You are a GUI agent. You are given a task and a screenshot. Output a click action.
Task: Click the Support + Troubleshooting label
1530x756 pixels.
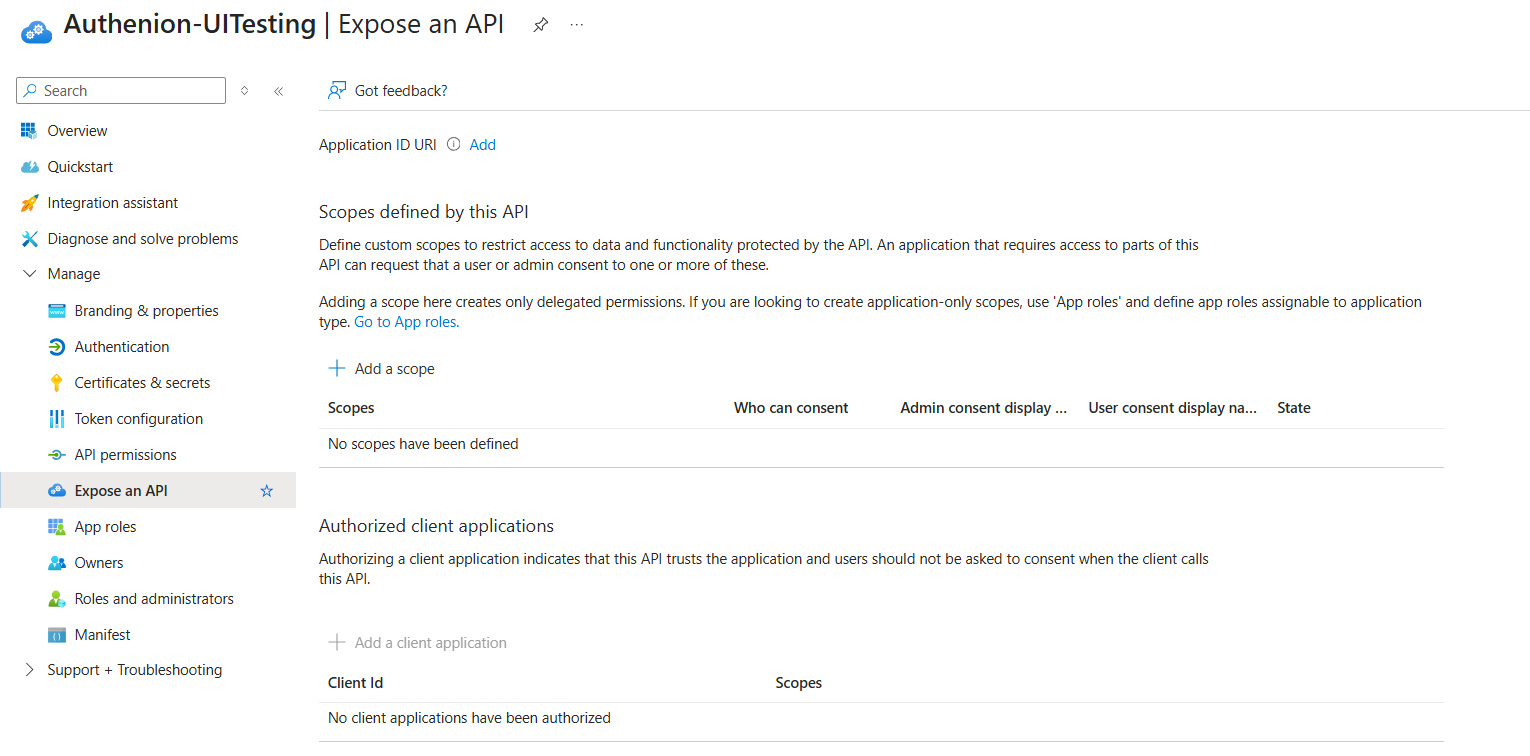pyautogui.click(x=135, y=670)
